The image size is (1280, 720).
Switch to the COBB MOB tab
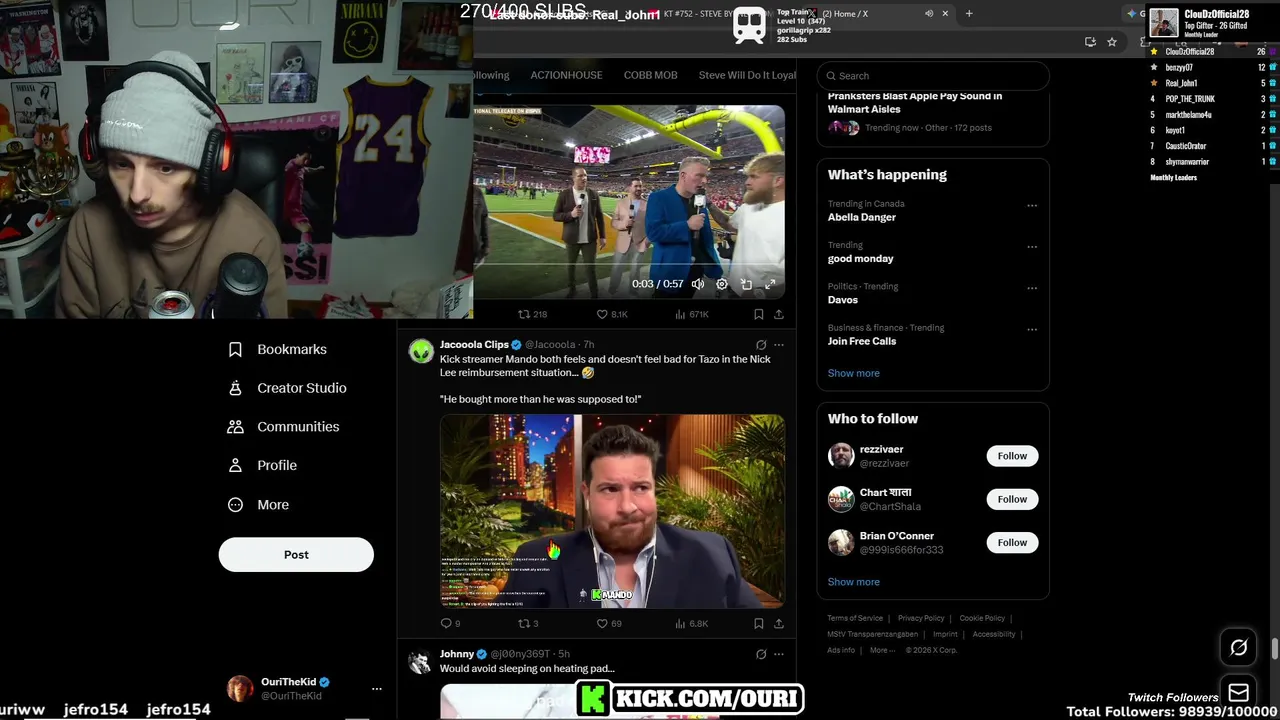[x=650, y=75]
